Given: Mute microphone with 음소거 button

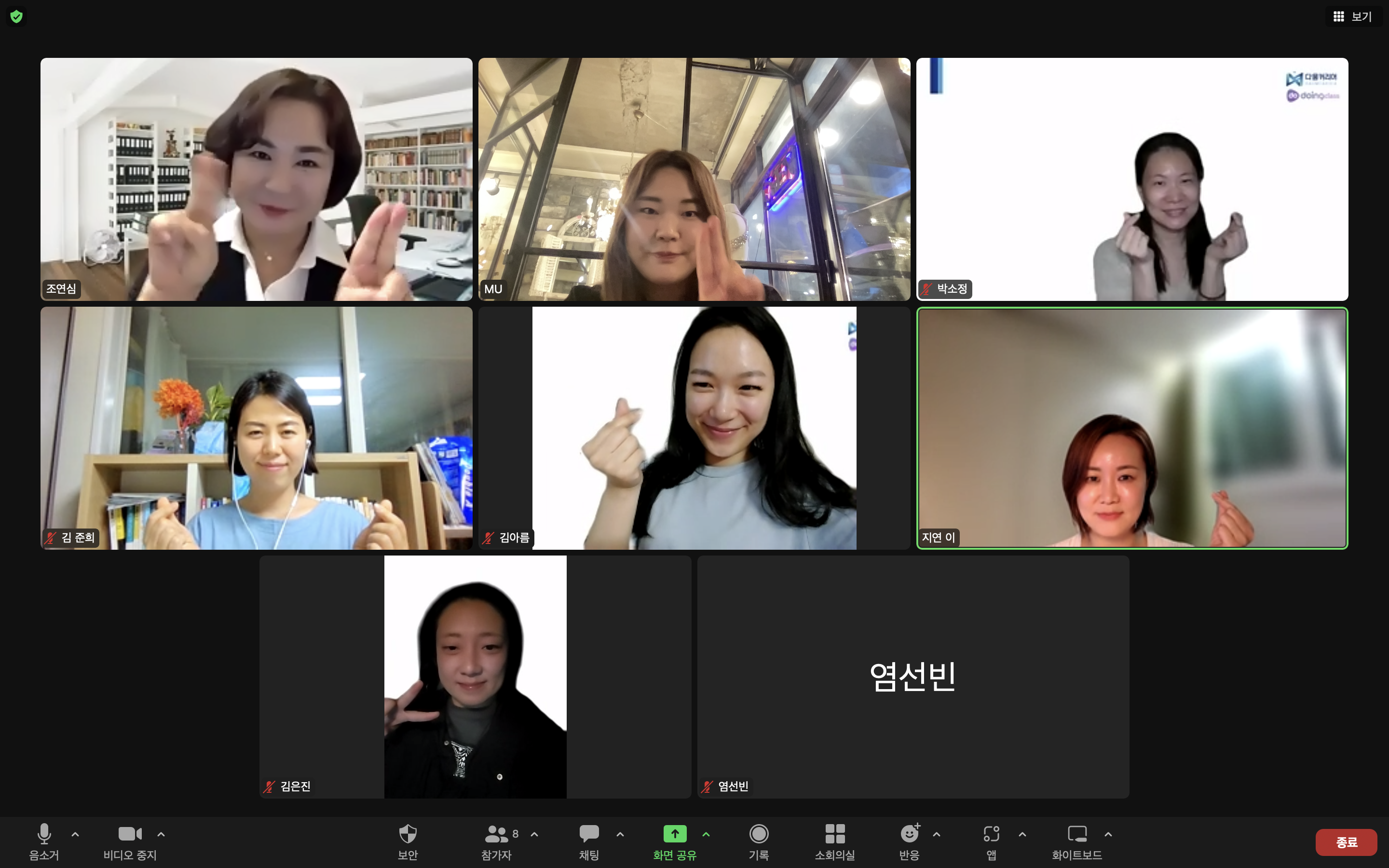Looking at the screenshot, I should coord(44,834).
